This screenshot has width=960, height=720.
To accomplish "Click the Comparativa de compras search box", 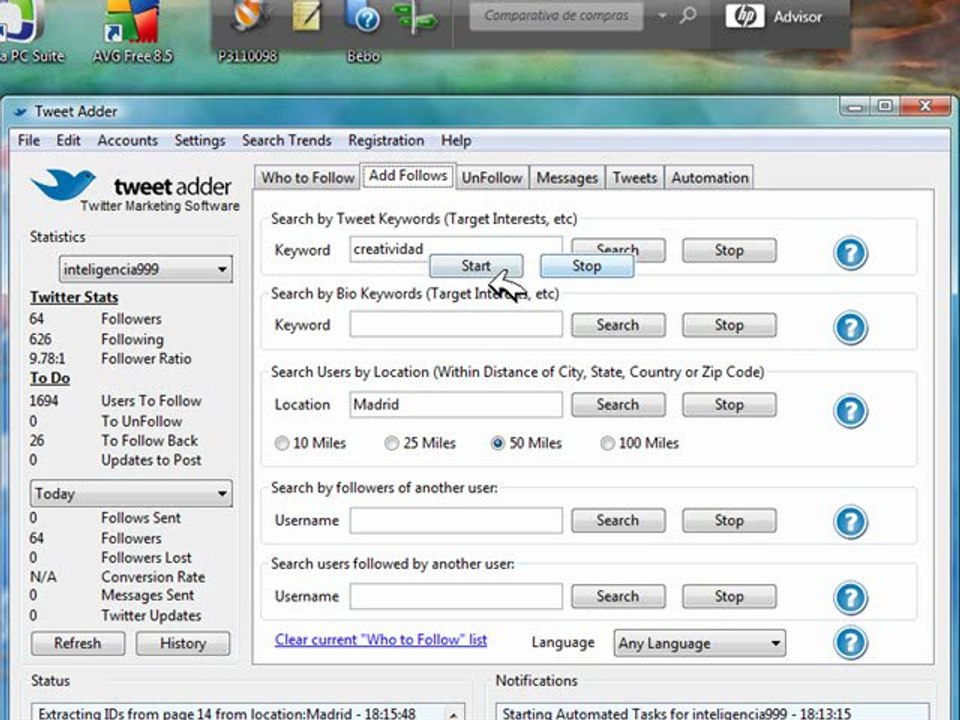I will coord(557,15).
